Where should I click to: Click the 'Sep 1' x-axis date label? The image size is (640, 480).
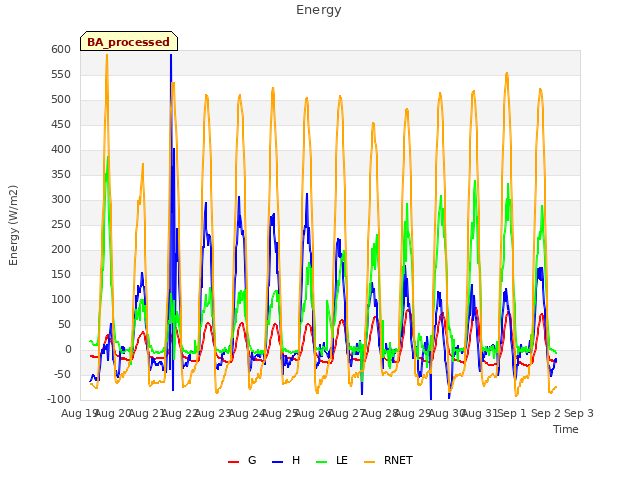click(513, 413)
